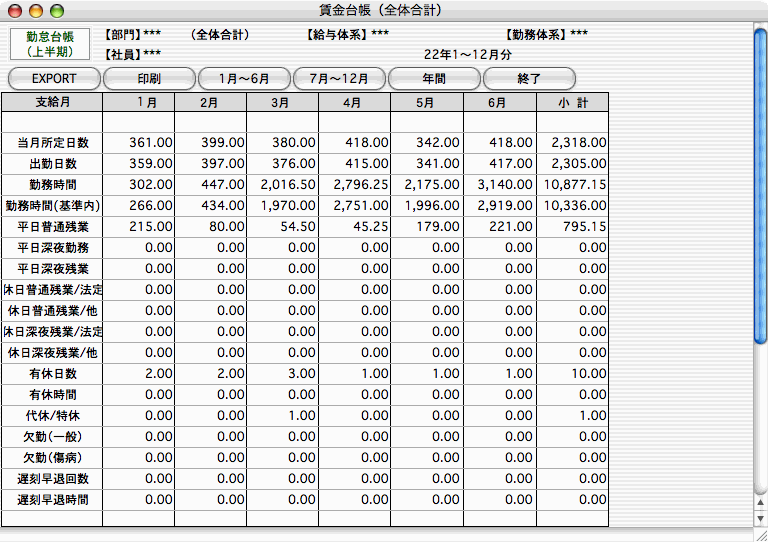Screen dimensions: 768x542
Task: Click the yellow minimize window button
Action: click(34, 10)
